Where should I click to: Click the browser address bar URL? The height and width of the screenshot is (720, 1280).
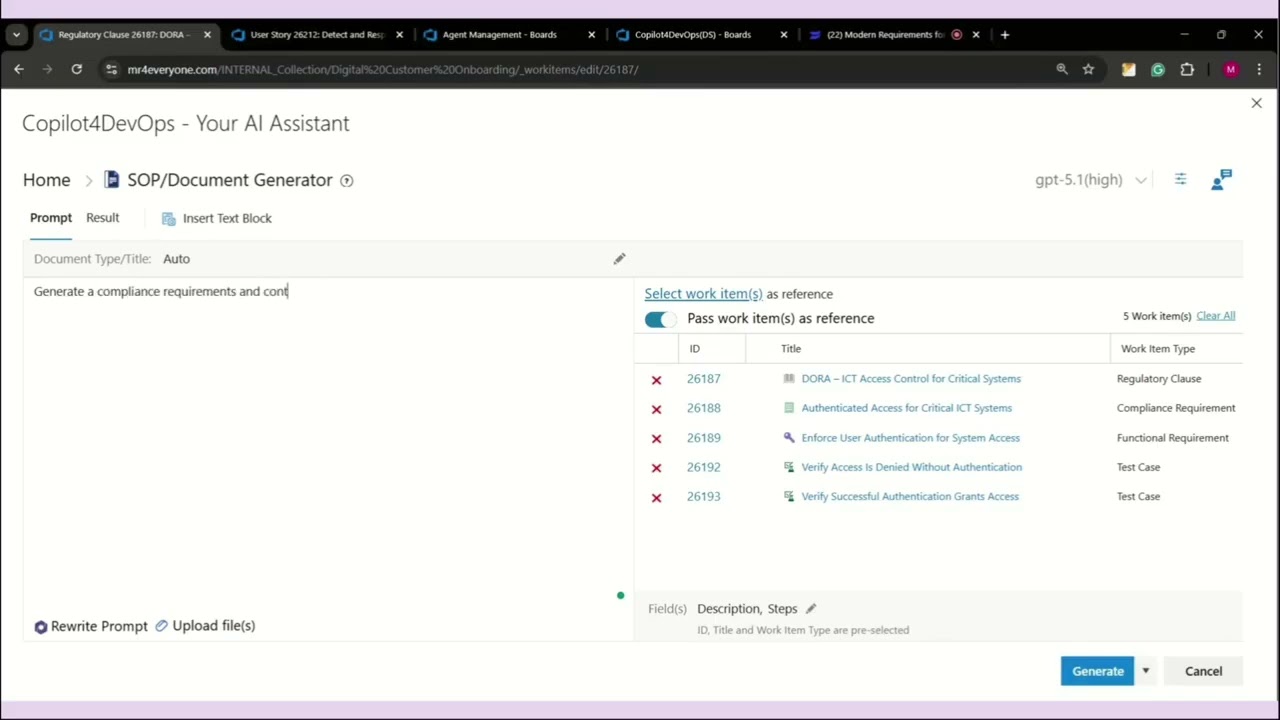(383, 69)
